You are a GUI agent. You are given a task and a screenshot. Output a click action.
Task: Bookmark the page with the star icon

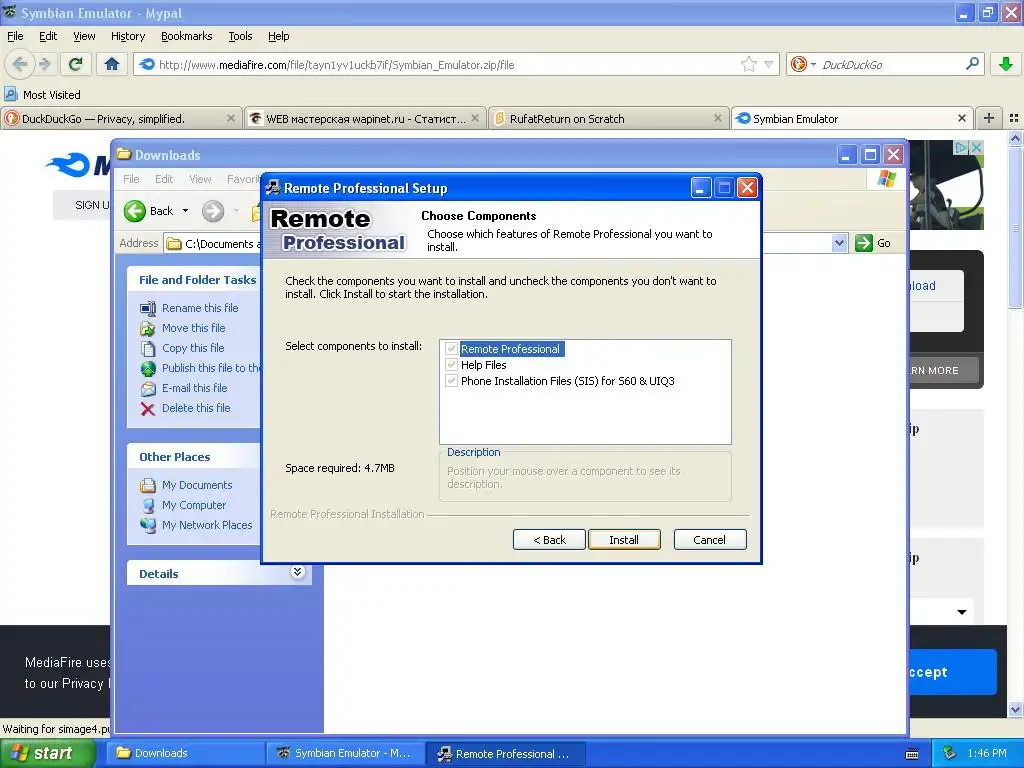(748, 64)
